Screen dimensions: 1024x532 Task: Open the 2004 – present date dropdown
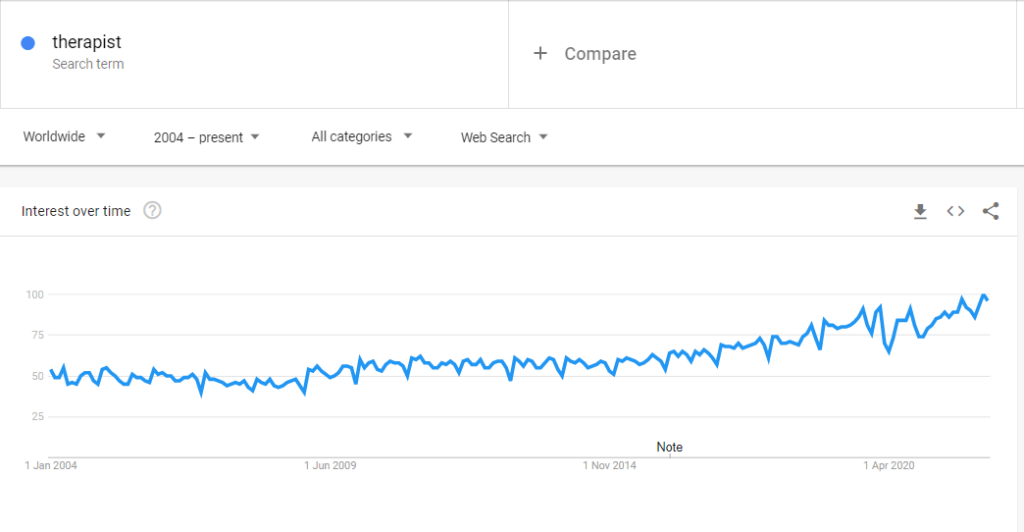tap(206, 137)
